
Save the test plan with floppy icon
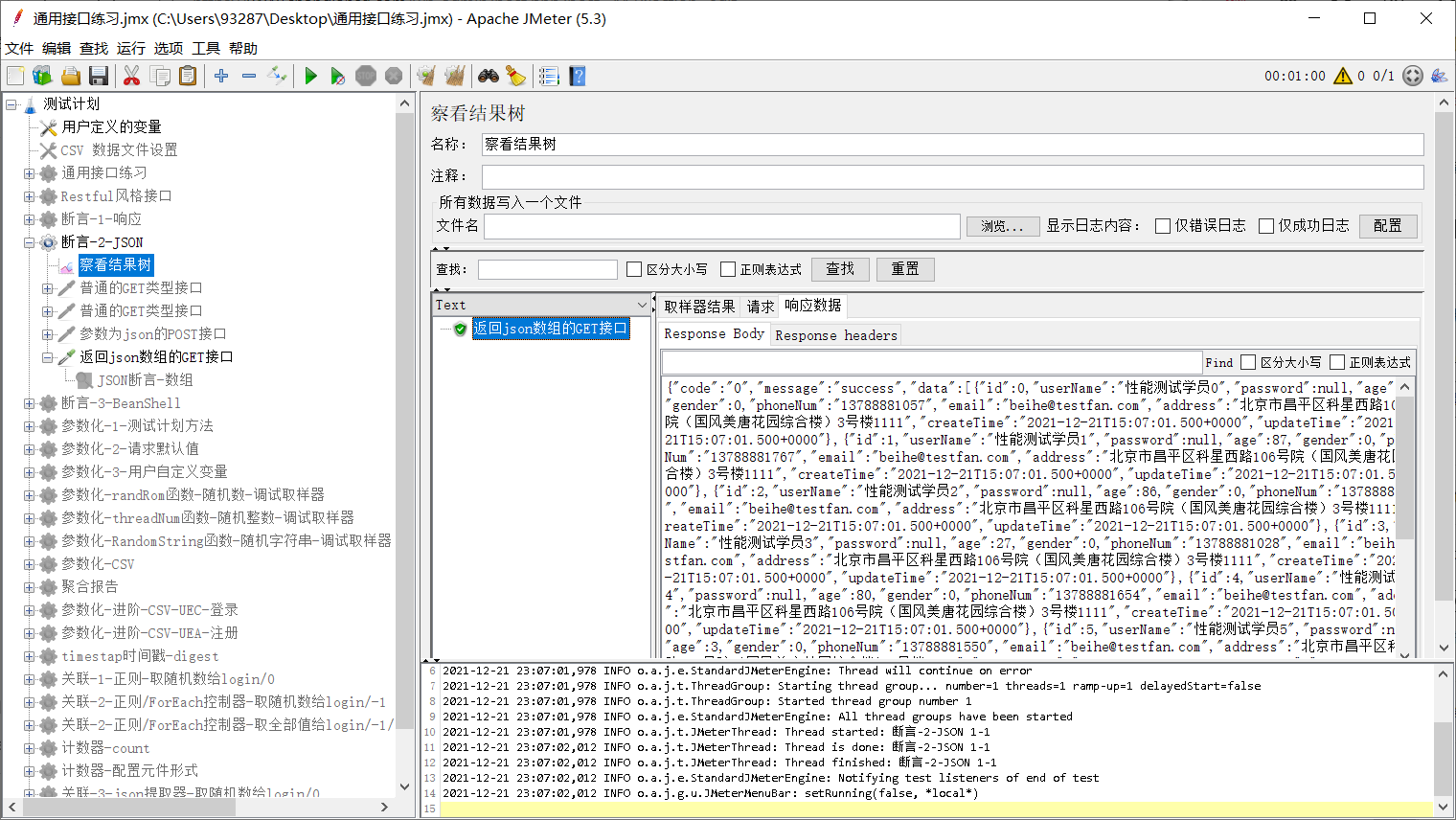point(98,76)
